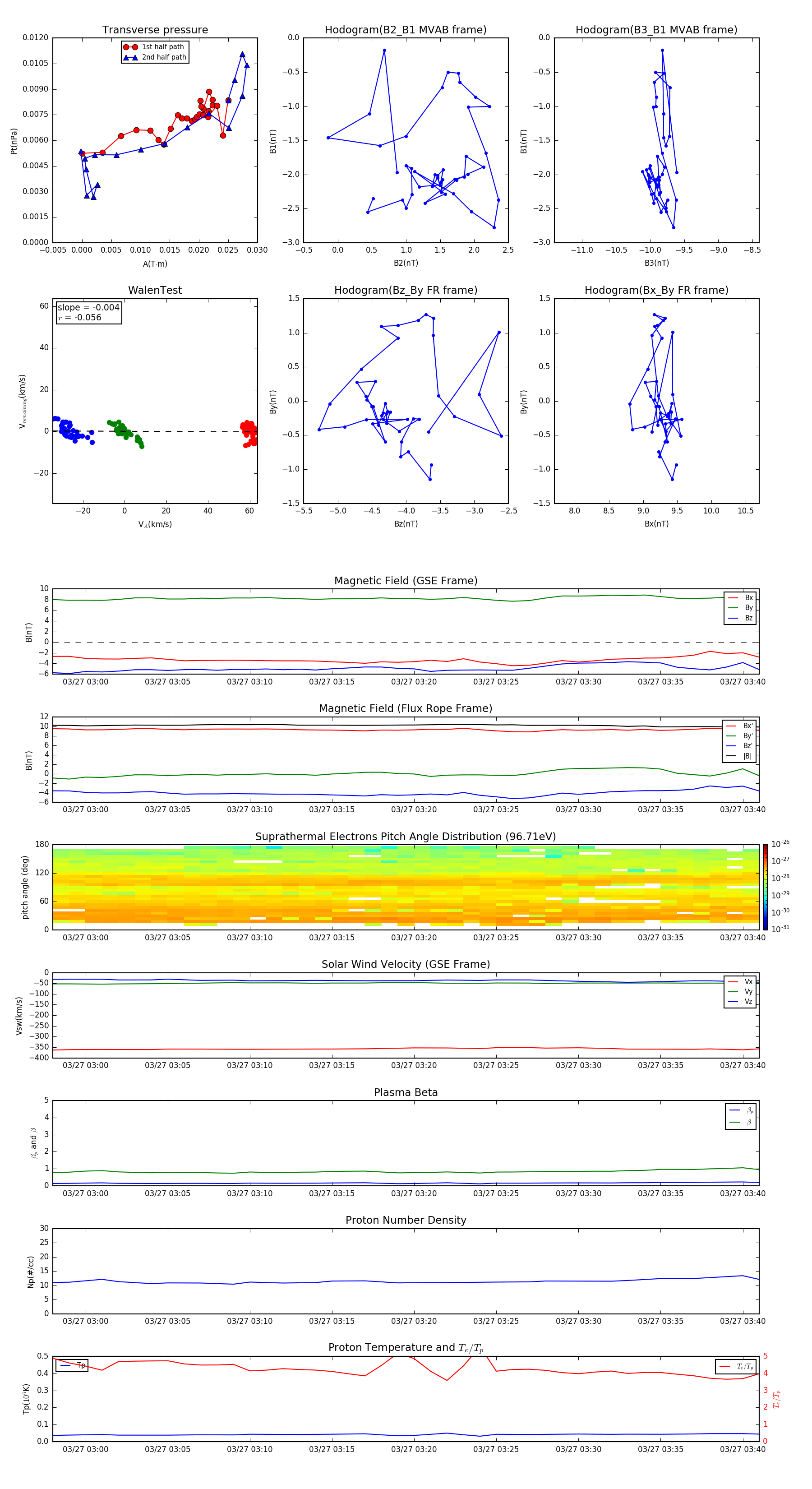Select the β entry in Plasma Beta legend
The image size is (812, 1489).
point(742,1122)
